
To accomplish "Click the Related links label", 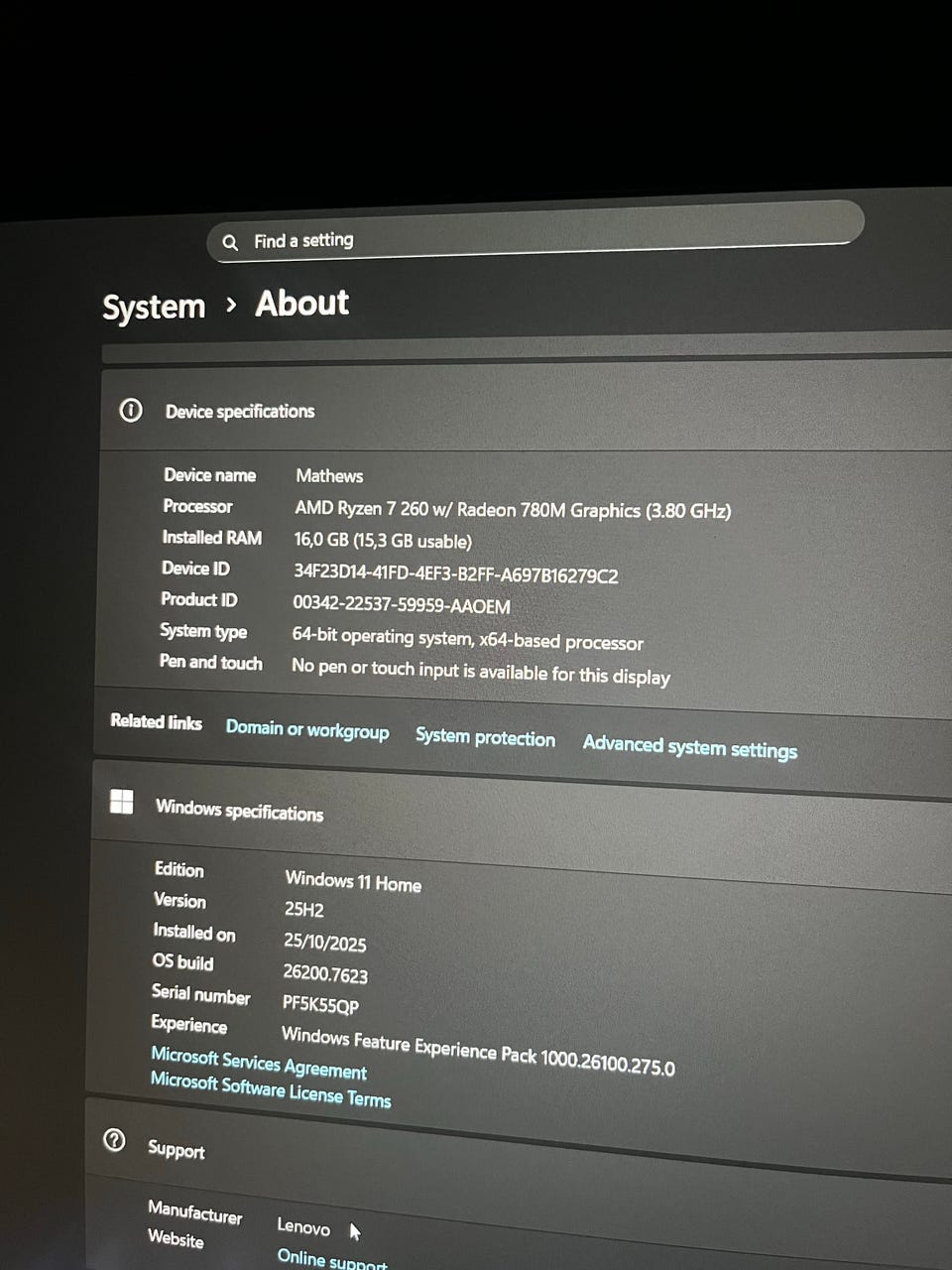I will pos(156,721).
